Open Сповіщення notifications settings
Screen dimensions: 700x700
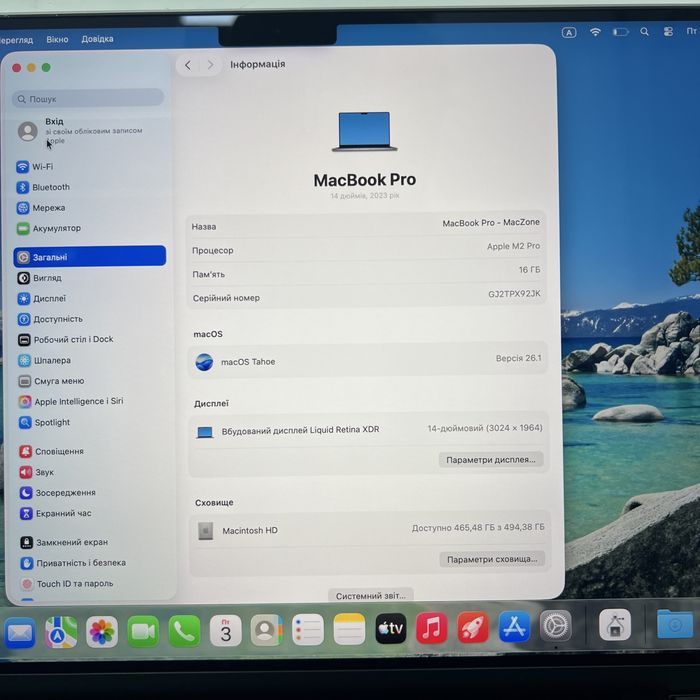click(51, 451)
